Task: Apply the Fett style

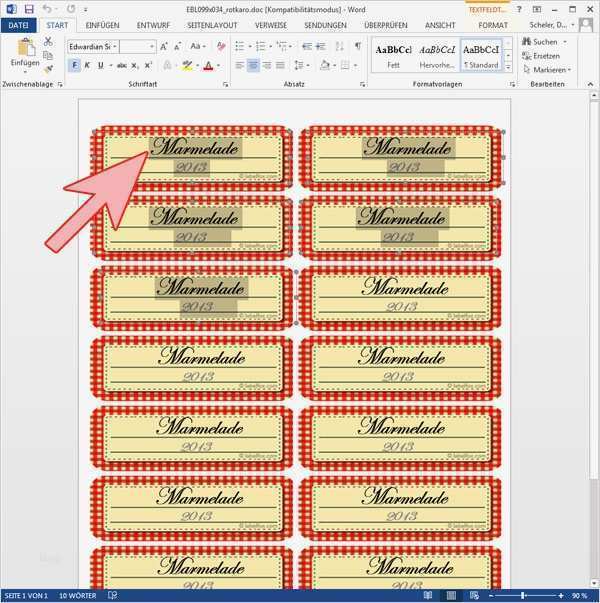Action: point(393,55)
